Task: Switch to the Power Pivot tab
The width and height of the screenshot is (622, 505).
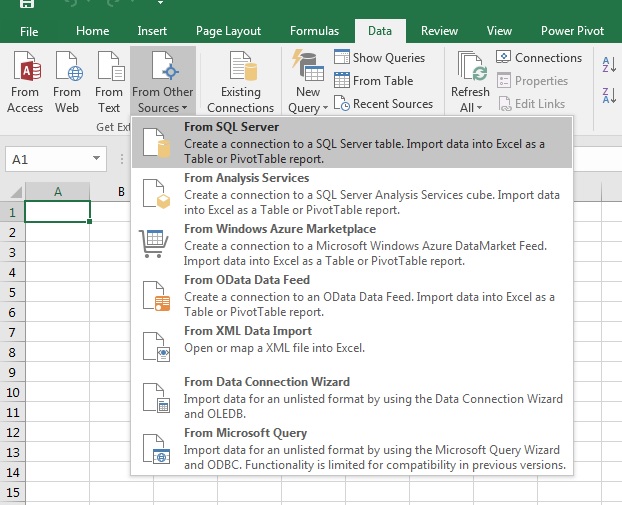Action: [572, 31]
